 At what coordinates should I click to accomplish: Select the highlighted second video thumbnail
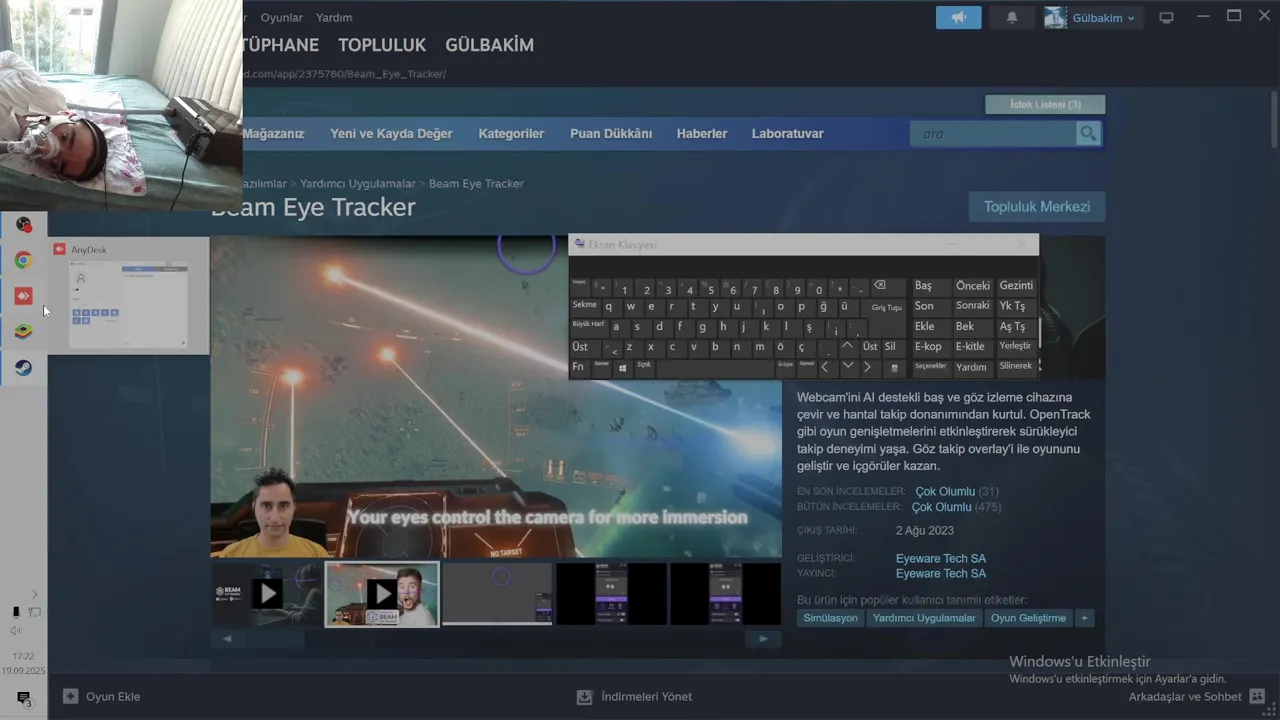(381, 594)
